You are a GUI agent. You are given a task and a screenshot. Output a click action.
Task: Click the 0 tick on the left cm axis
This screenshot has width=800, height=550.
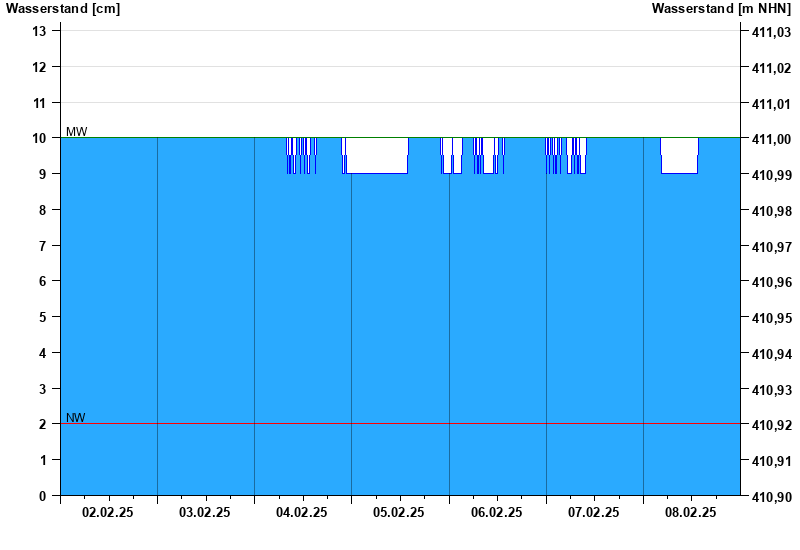tap(43, 496)
